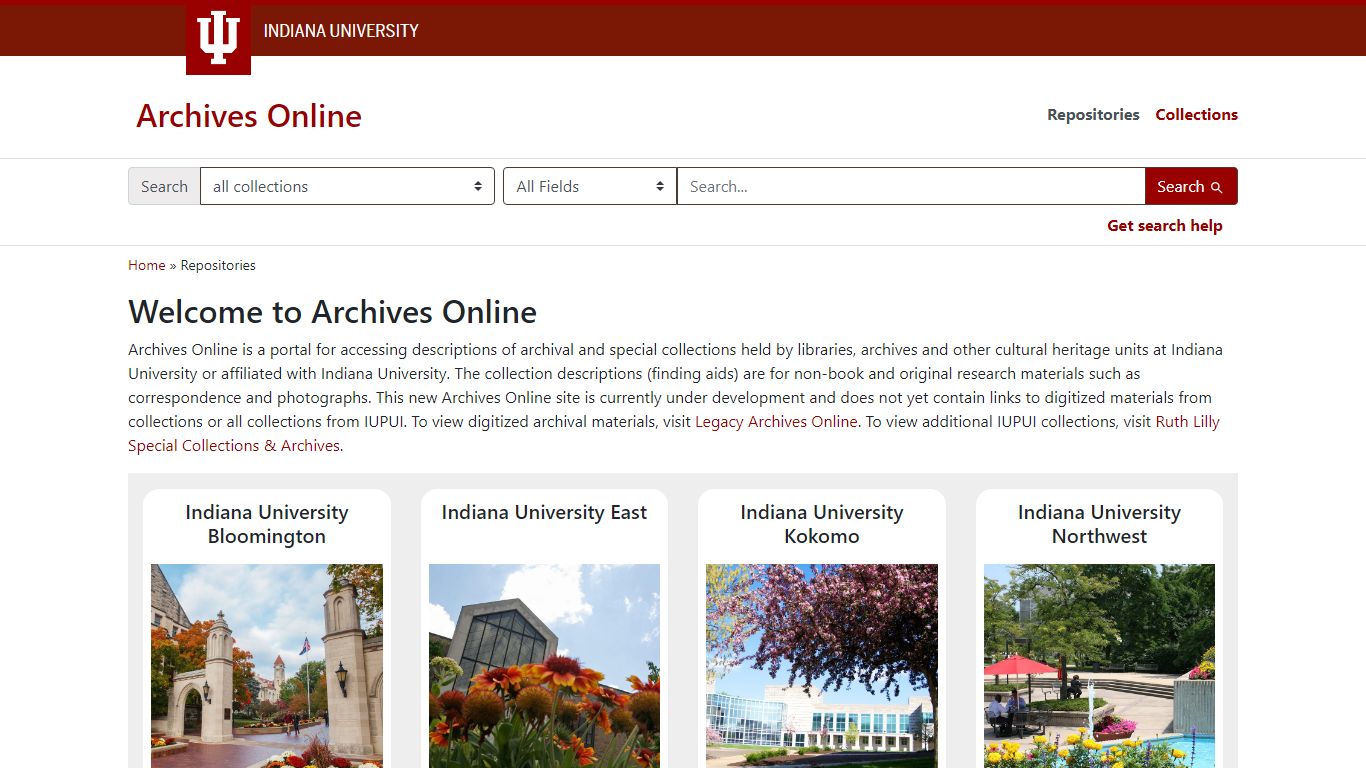1366x768 pixels.
Task: Open Indiana University Northwest card title
Action: [1099, 524]
